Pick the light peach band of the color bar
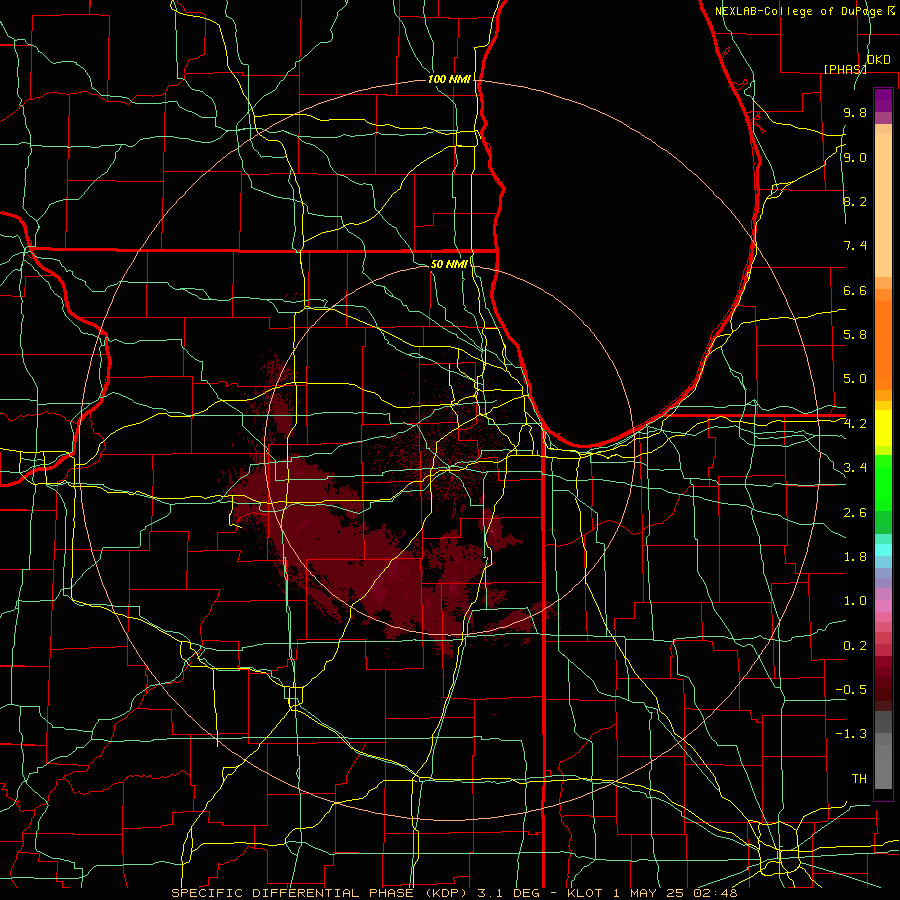 (x=883, y=205)
